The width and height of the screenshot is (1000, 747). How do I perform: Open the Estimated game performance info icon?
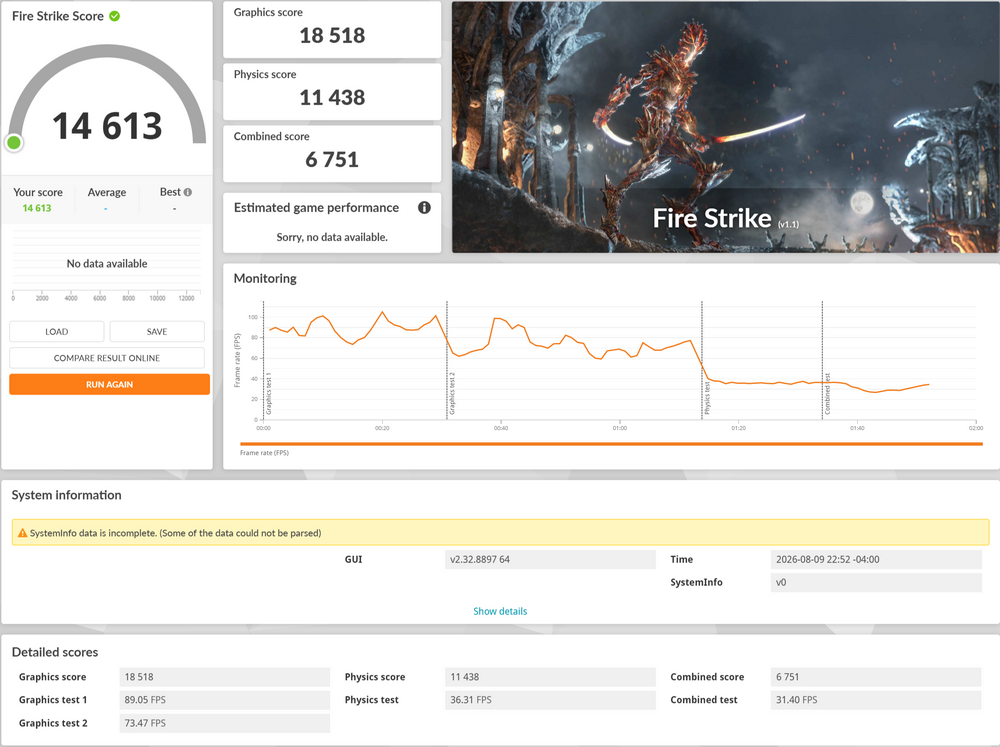(424, 207)
